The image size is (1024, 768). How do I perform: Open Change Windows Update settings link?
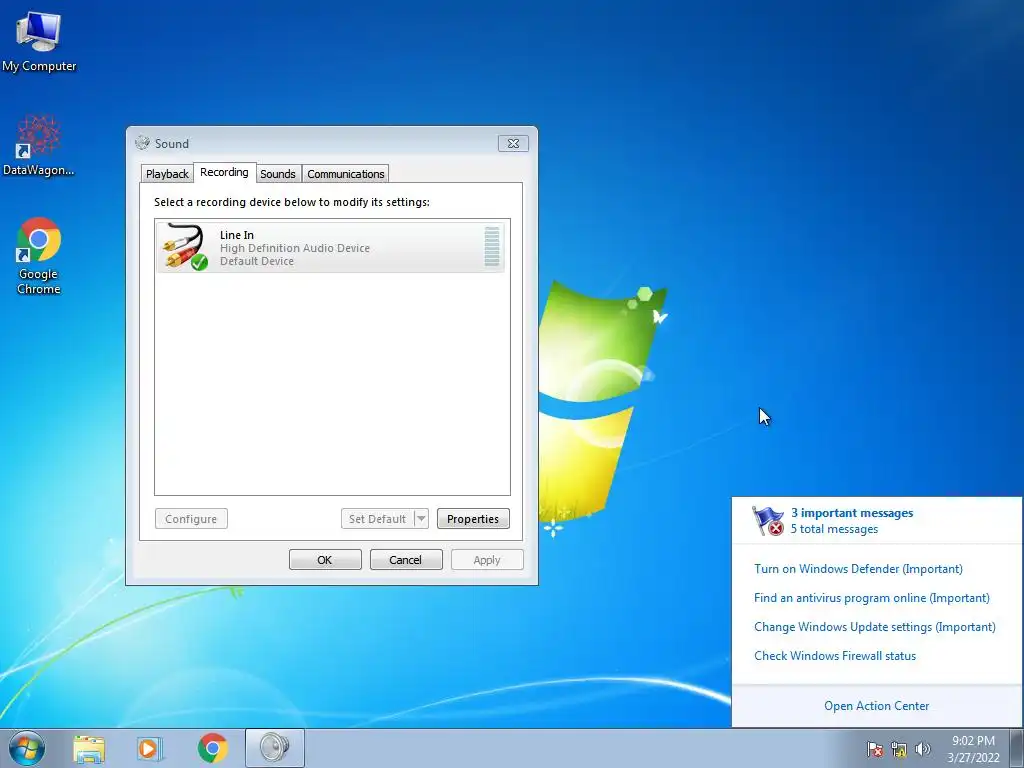pyautogui.click(x=875, y=626)
